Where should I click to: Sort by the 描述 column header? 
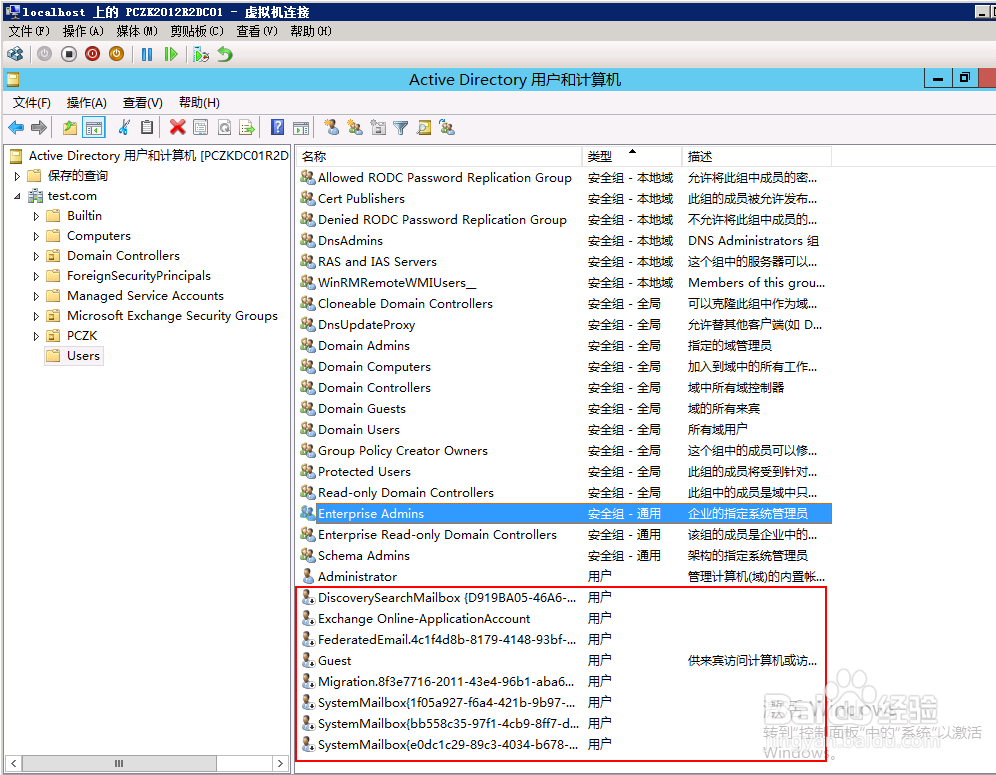(x=757, y=156)
